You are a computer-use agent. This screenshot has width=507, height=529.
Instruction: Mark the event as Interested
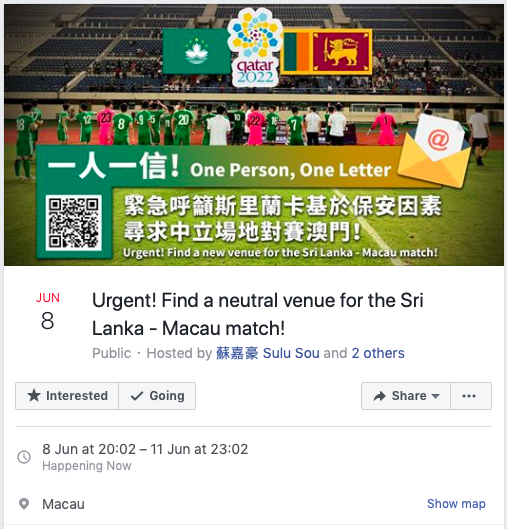tap(67, 396)
